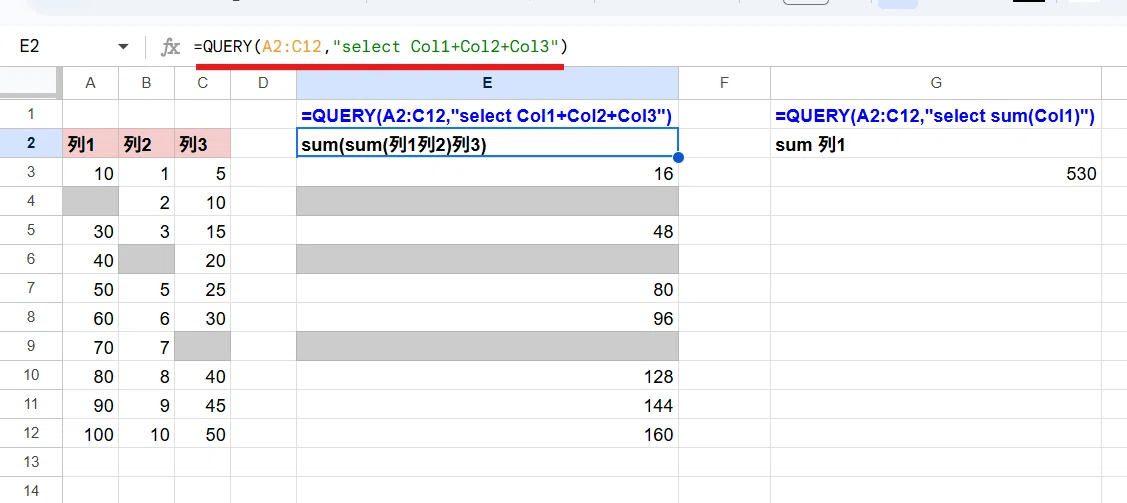Screen dimensions: 1127x503
Task: Select row 14 header
Action: click(x=31, y=492)
